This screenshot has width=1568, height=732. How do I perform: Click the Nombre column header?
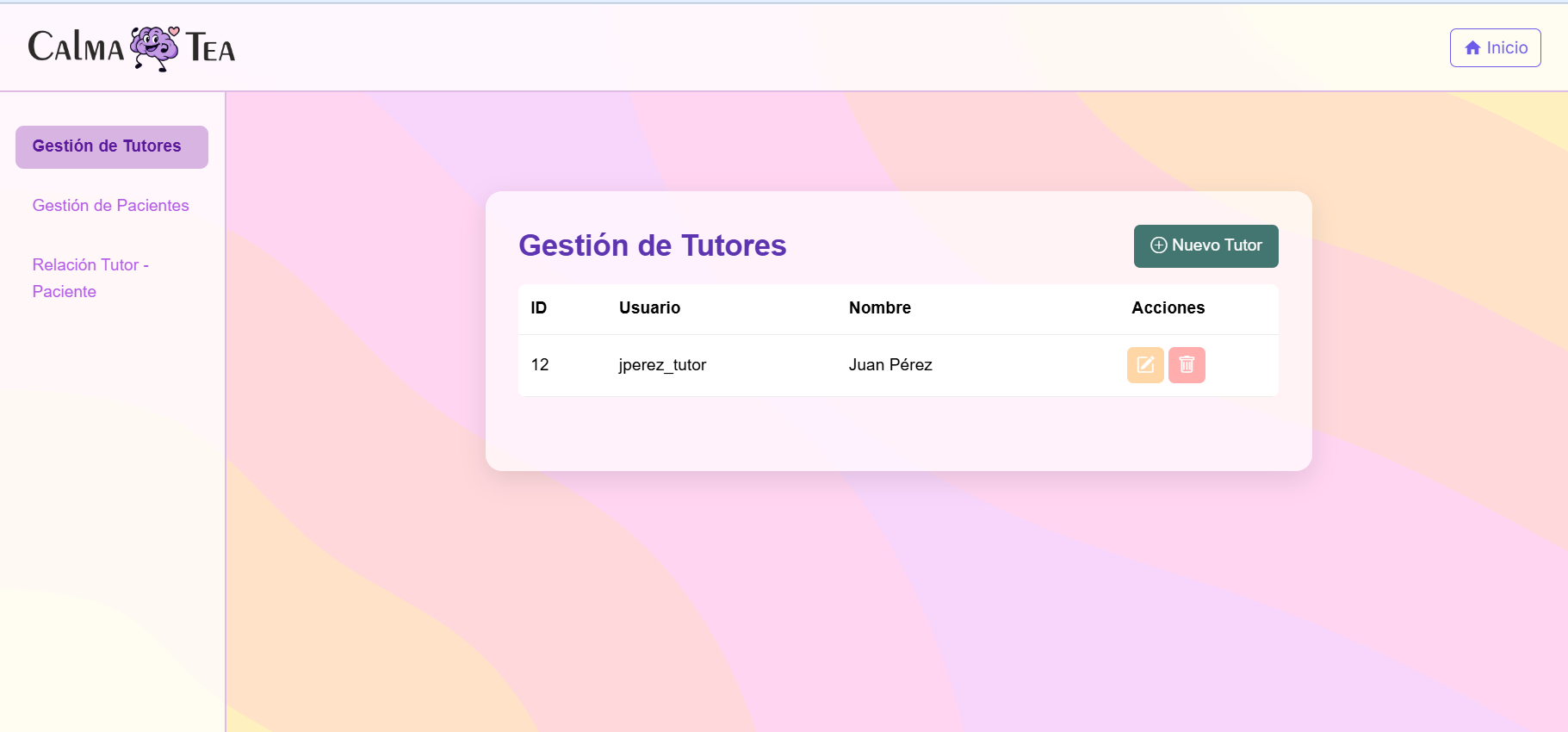pos(879,308)
